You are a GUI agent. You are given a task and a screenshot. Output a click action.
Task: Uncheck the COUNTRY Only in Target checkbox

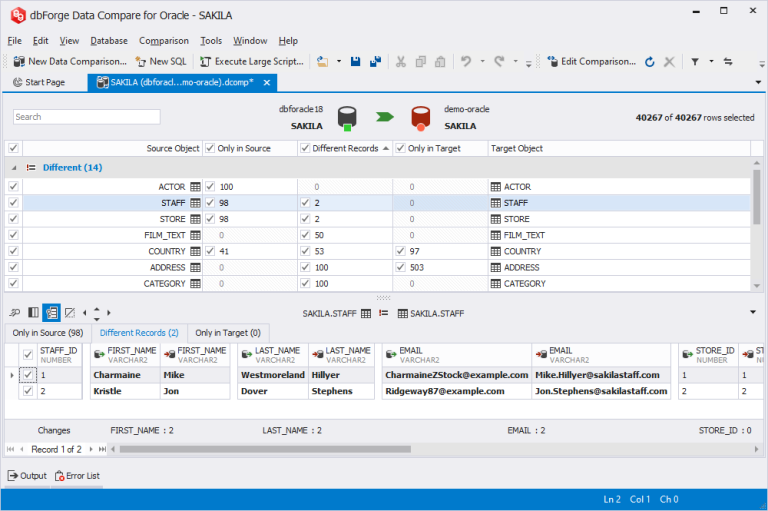401,251
